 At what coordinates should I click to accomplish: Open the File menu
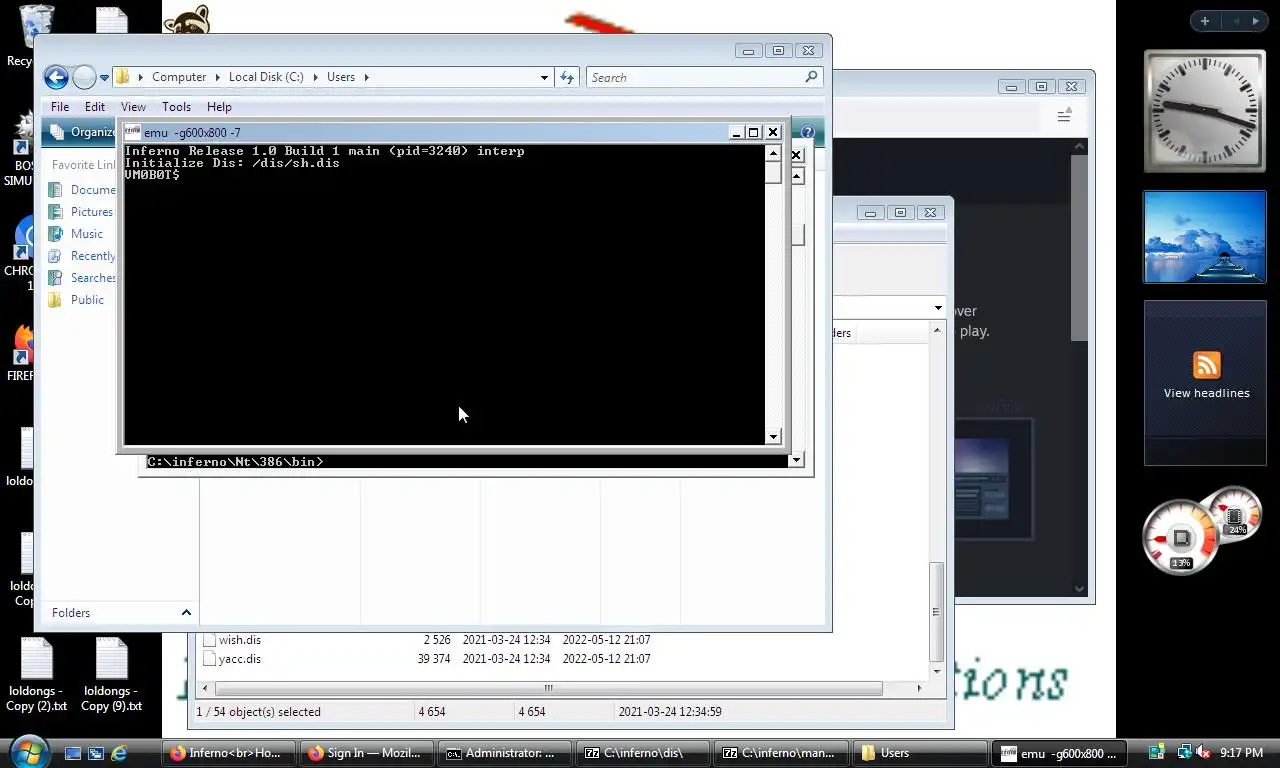click(60, 107)
